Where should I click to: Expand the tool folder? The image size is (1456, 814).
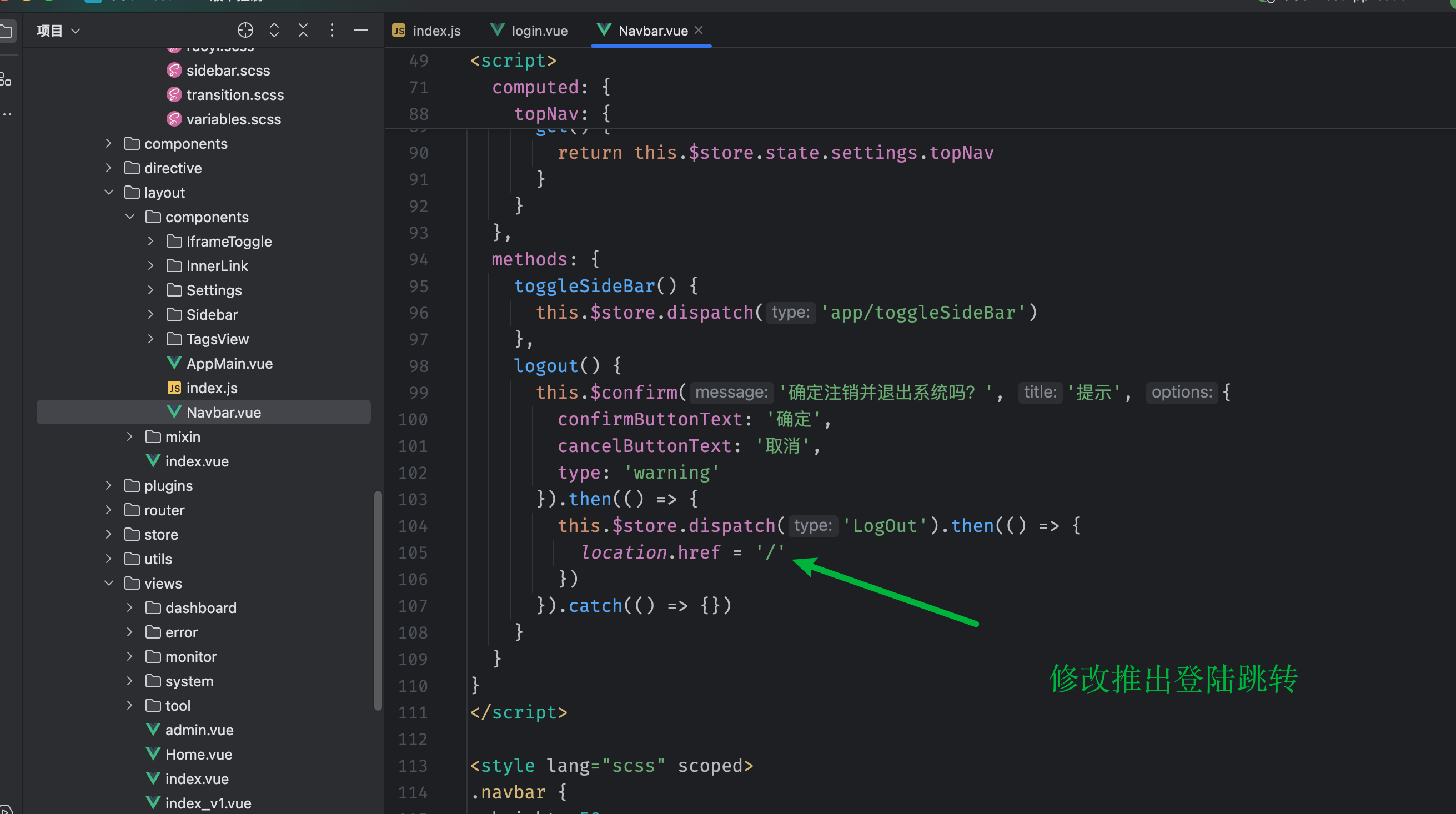click(x=130, y=705)
